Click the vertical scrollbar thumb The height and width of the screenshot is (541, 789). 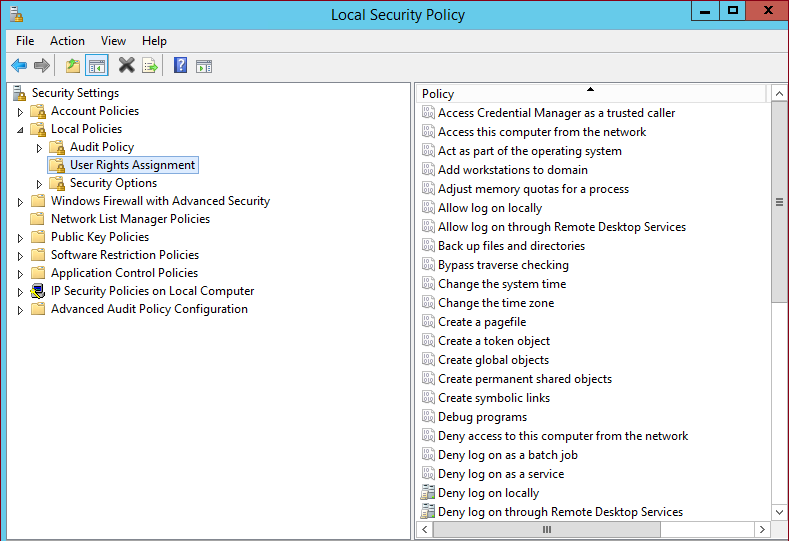tap(779, 200)
